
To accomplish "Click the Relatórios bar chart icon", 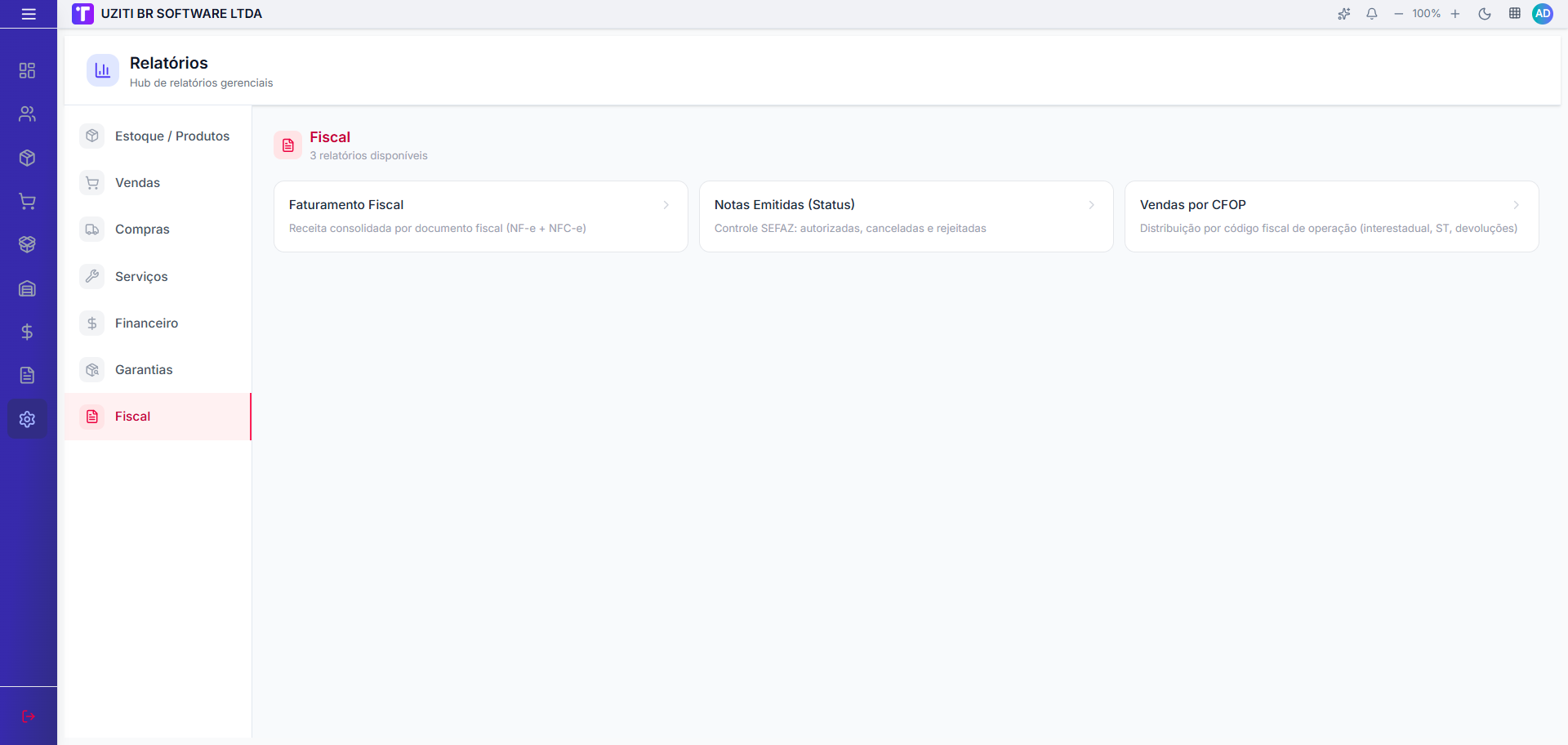I will coord(103,71).
